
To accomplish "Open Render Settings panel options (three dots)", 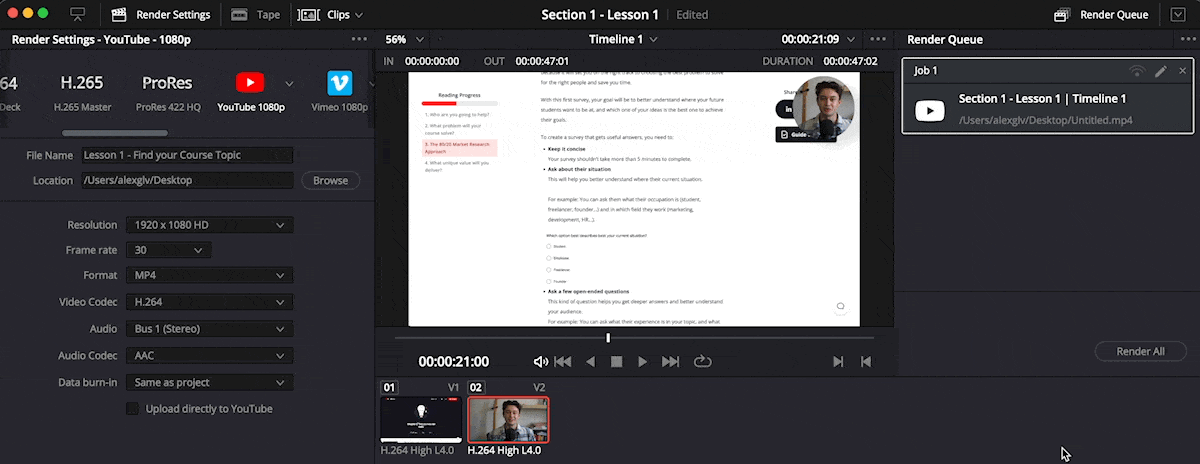I will (360, 39).
